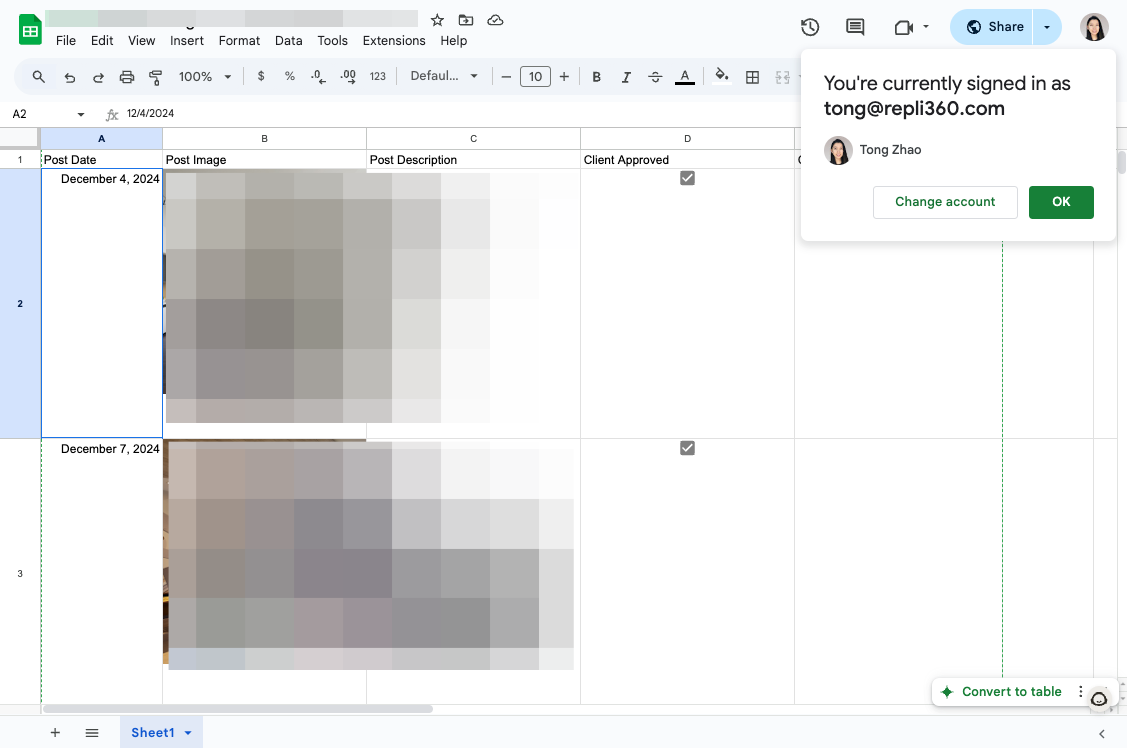Open the Edit menu

click(102, 41)
